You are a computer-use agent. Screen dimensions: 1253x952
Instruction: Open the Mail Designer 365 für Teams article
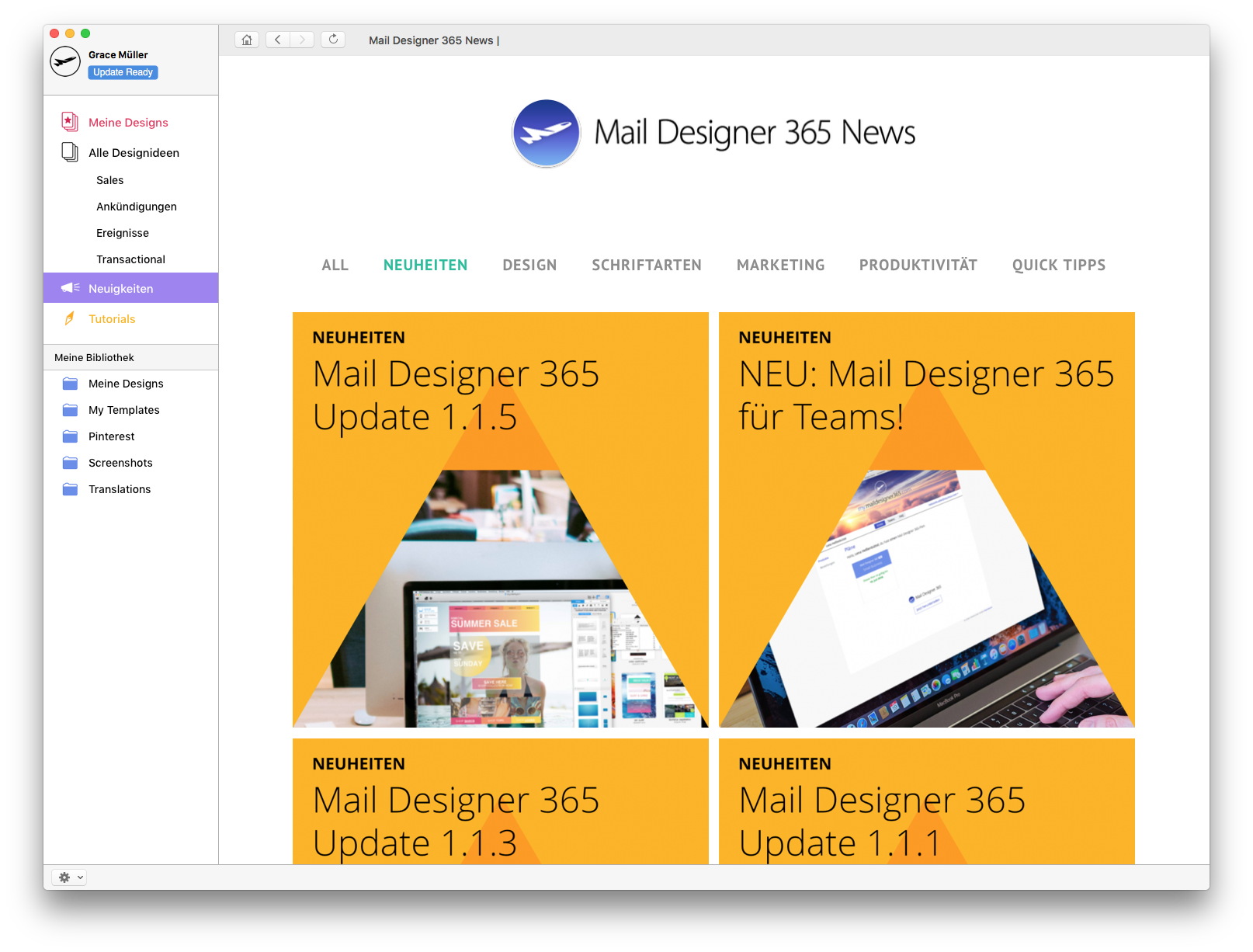click(x=926, y=395)
